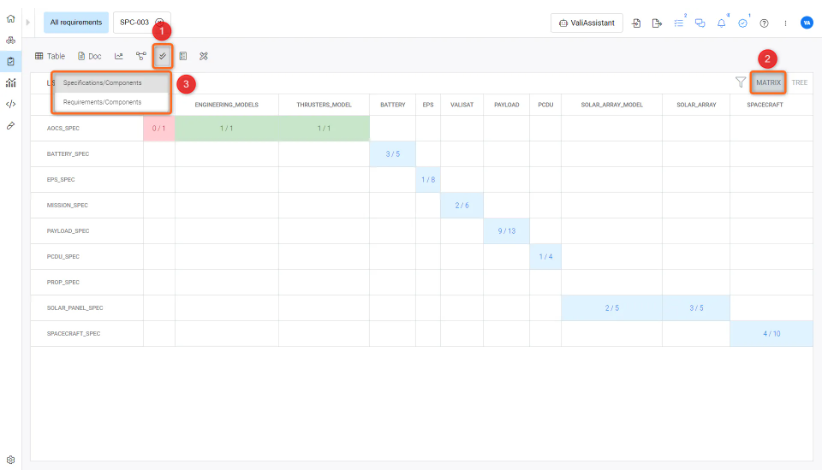Switch to TREE view
Viewport: 827px width, 475px height.
800,83
